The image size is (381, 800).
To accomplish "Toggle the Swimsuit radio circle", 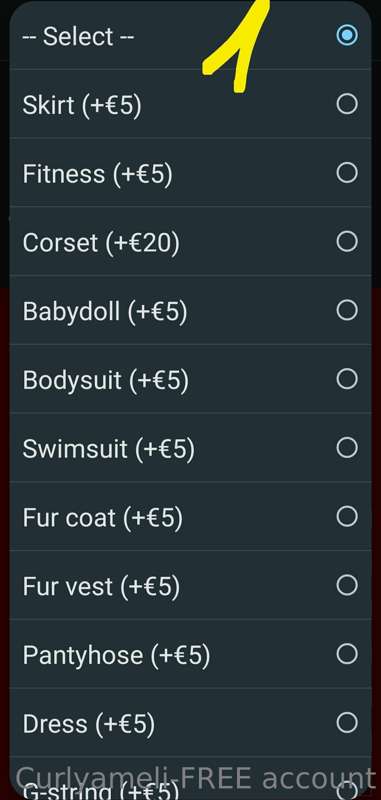I will pos(347,447).
